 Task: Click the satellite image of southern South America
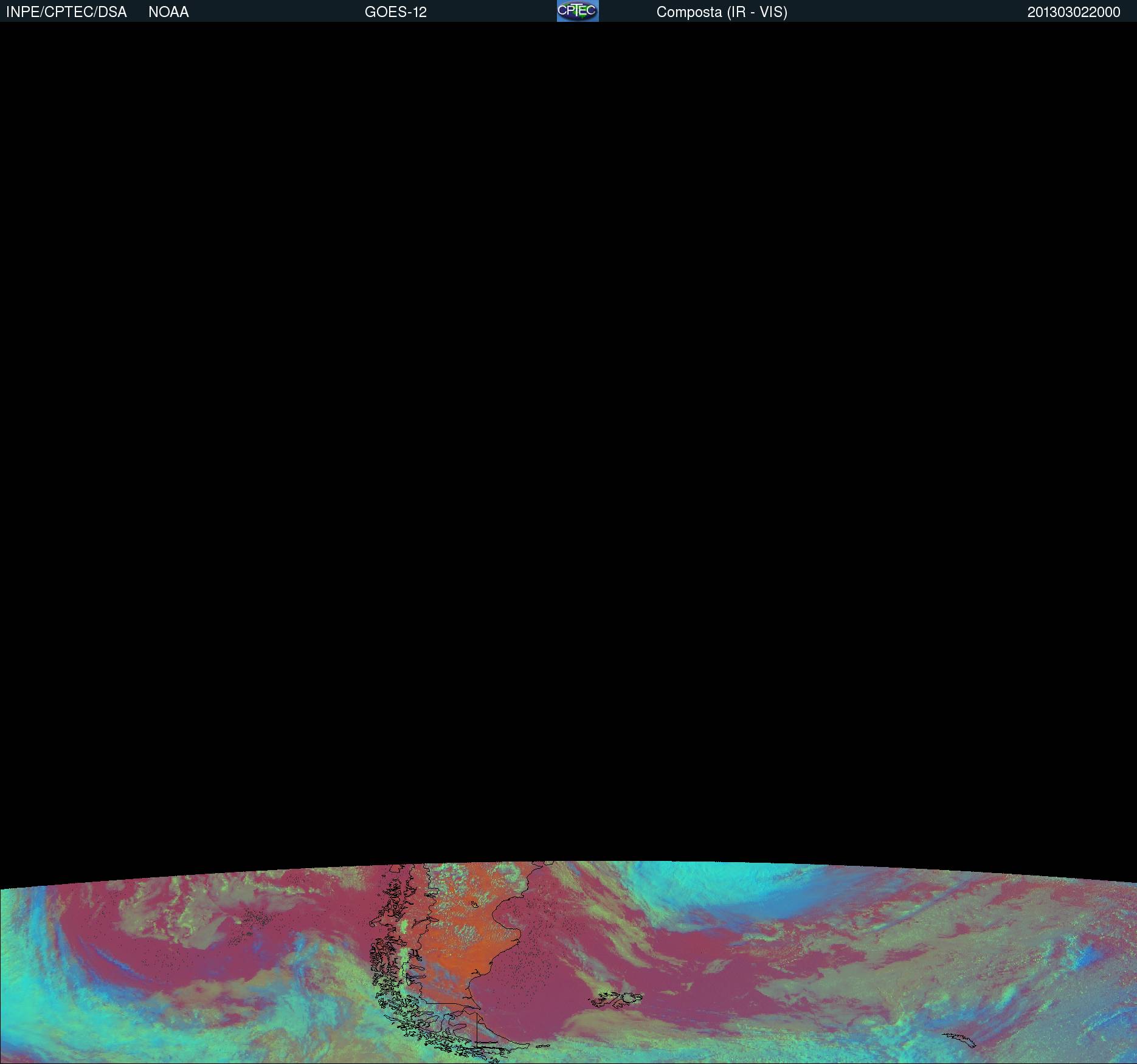pyautogui.click(x=568, y=962)
